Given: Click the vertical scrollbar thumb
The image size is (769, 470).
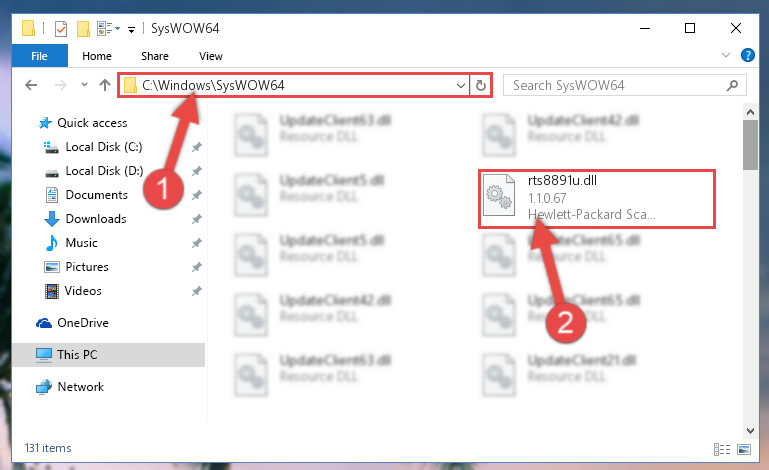Looking at the screenshot, I should 750,145.
